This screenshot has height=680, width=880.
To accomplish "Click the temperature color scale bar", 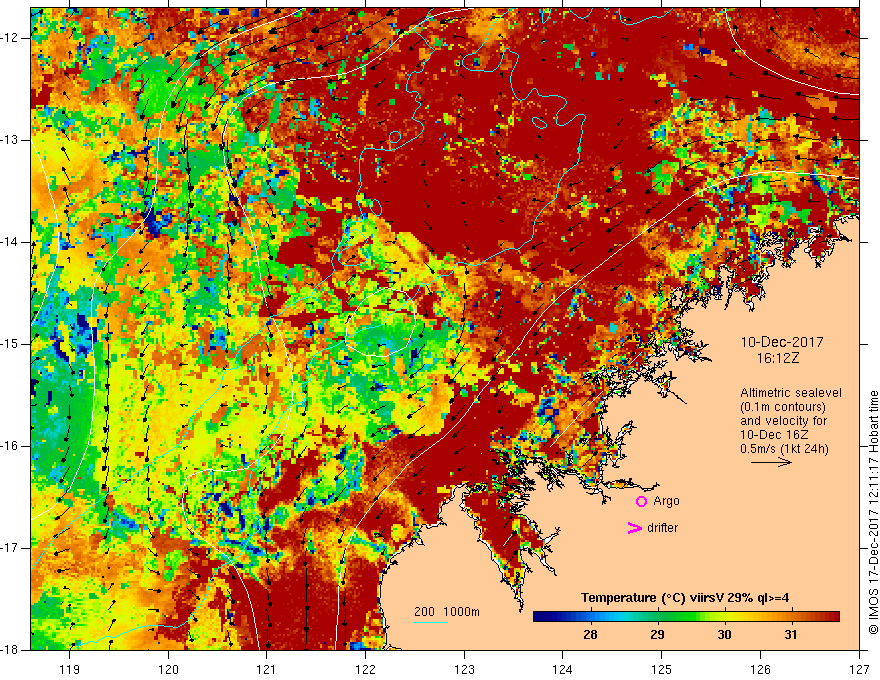I will click(x=686, y=617).
